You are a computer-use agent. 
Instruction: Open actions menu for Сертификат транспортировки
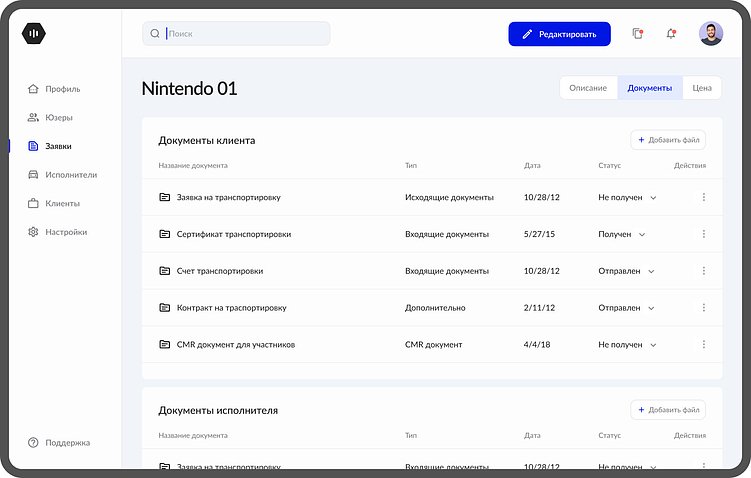[704, 234]
